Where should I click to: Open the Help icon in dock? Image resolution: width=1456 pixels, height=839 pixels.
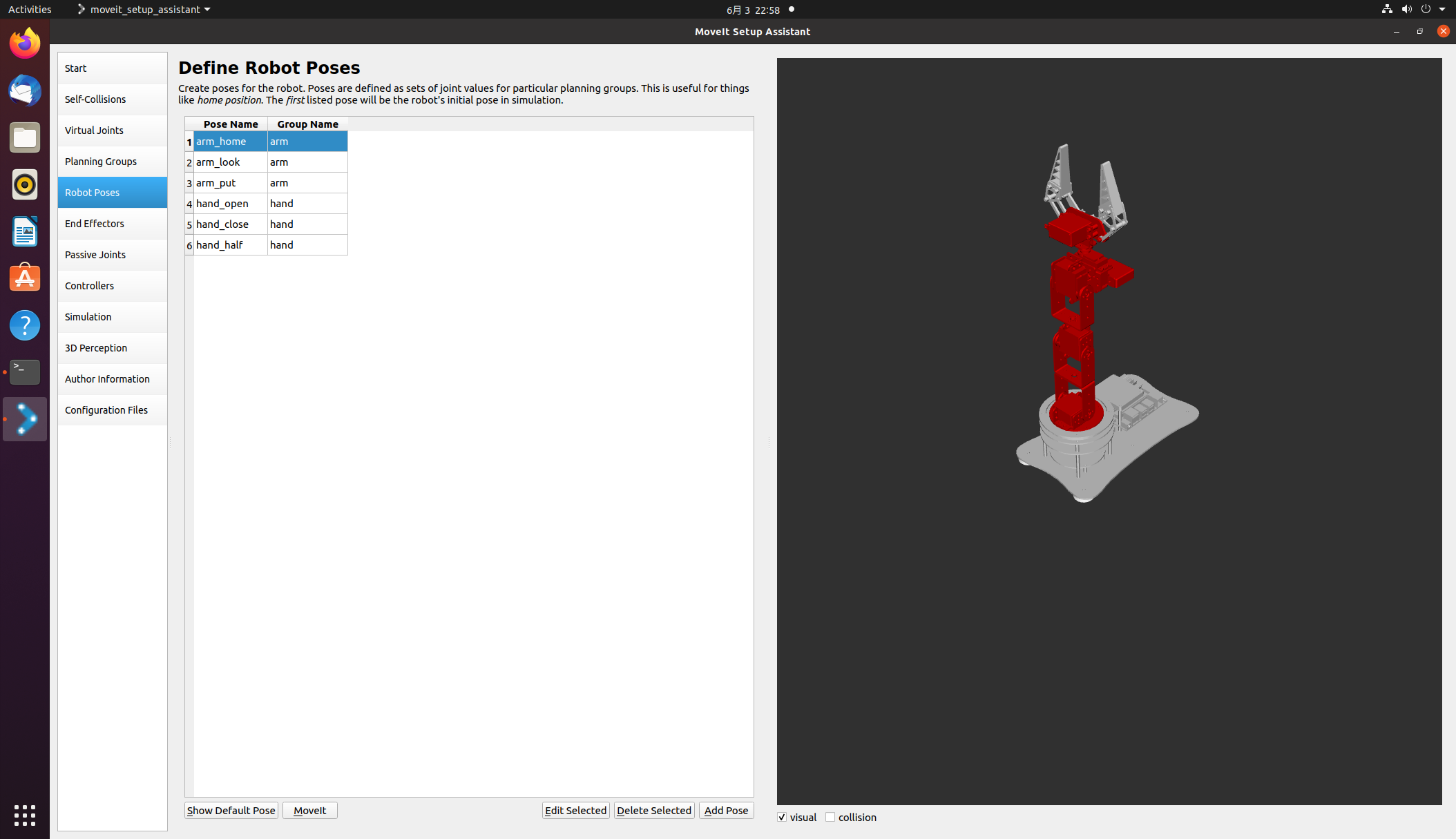click(25, 325)
